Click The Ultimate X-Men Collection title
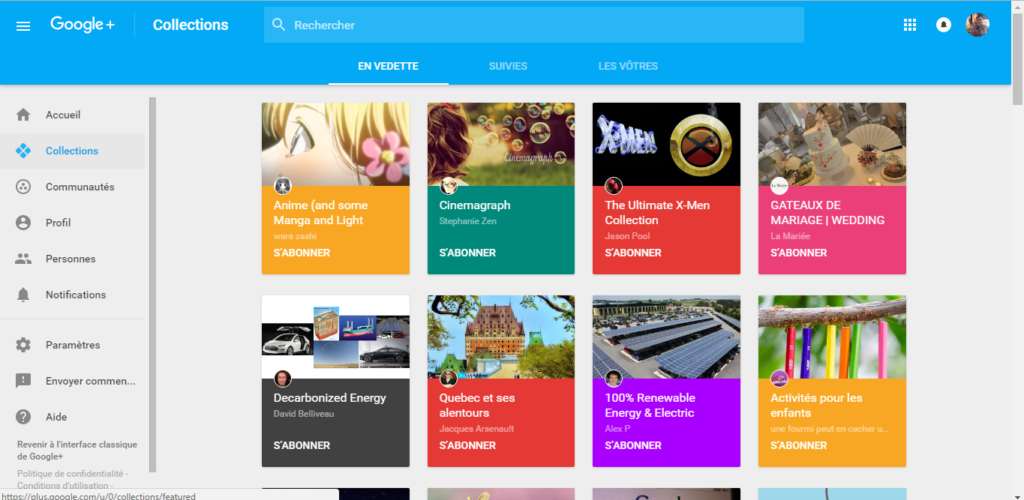 click(657, 213)
